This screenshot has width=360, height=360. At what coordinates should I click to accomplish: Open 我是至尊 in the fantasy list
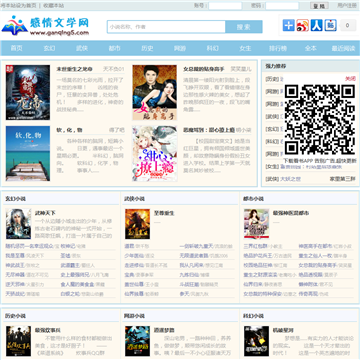click(x=15, y=256)
